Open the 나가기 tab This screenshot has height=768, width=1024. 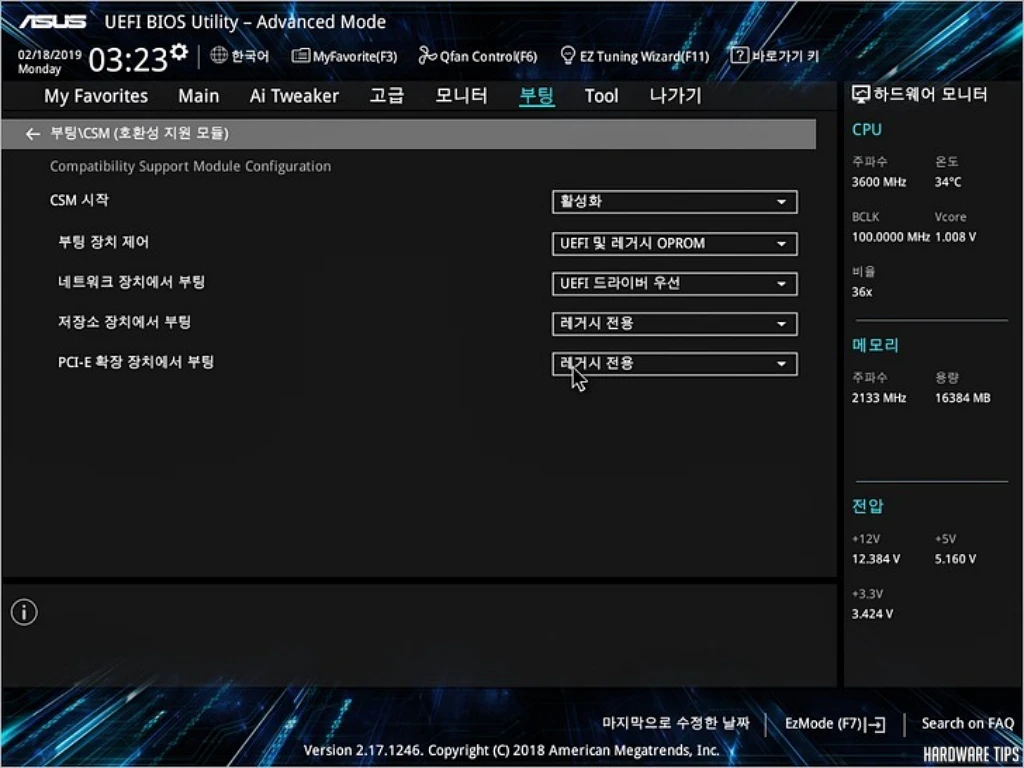(675, 96)
